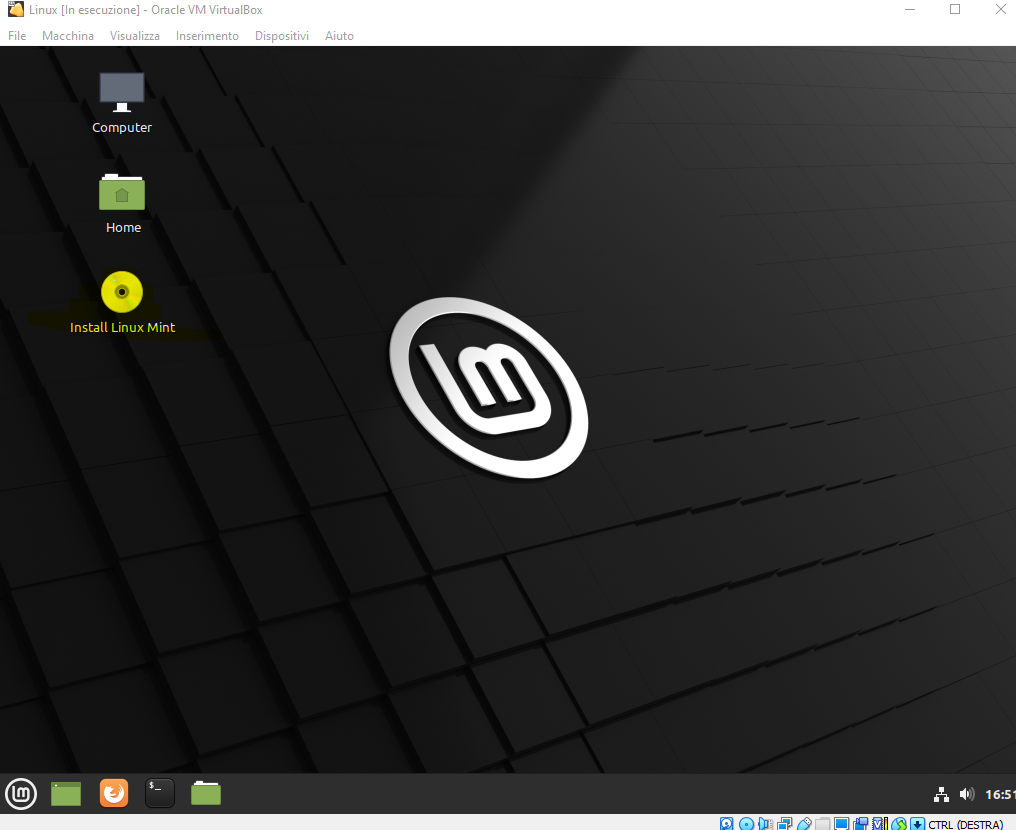Click the hard disk activity status icon
The height and width of the screenshot is (830, 1016).
(726, 824)
